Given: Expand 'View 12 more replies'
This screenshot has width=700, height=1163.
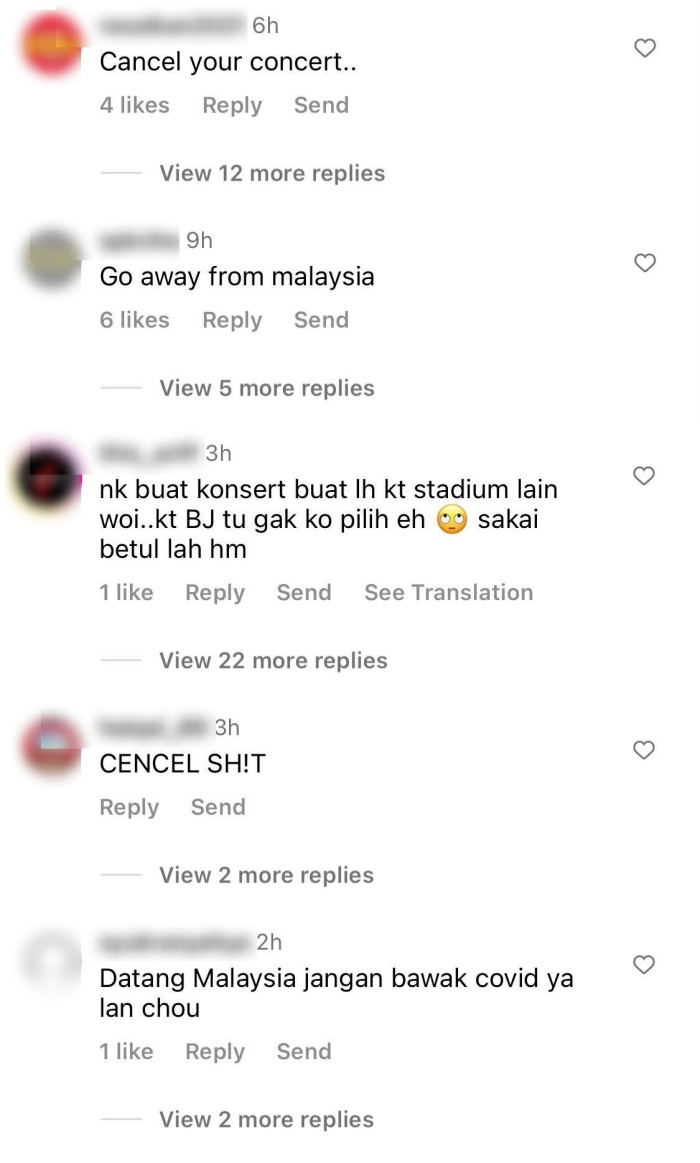Looking at the screenshot, I should (272, 174).
